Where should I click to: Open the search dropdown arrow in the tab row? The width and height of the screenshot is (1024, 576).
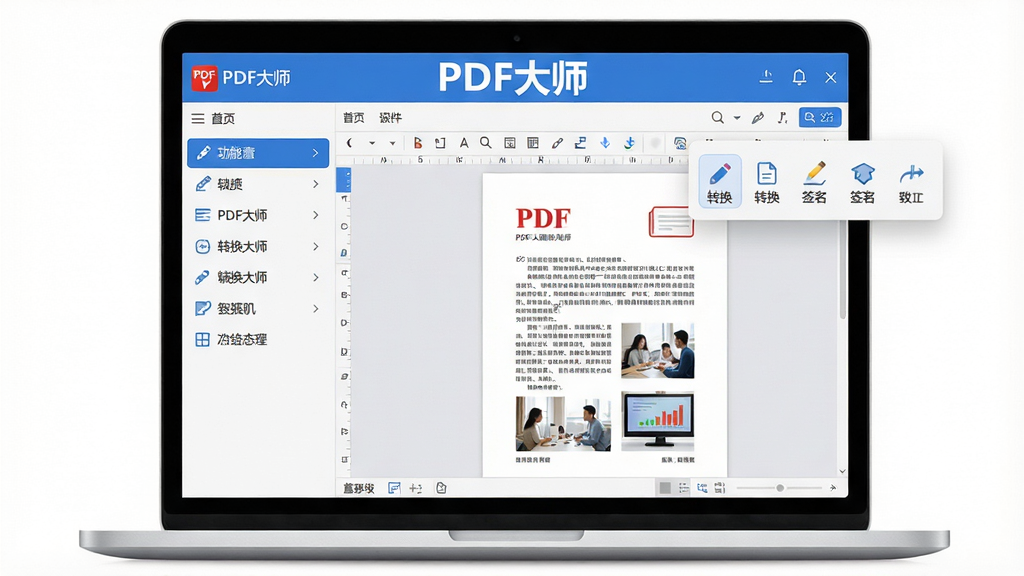(737, 118)
